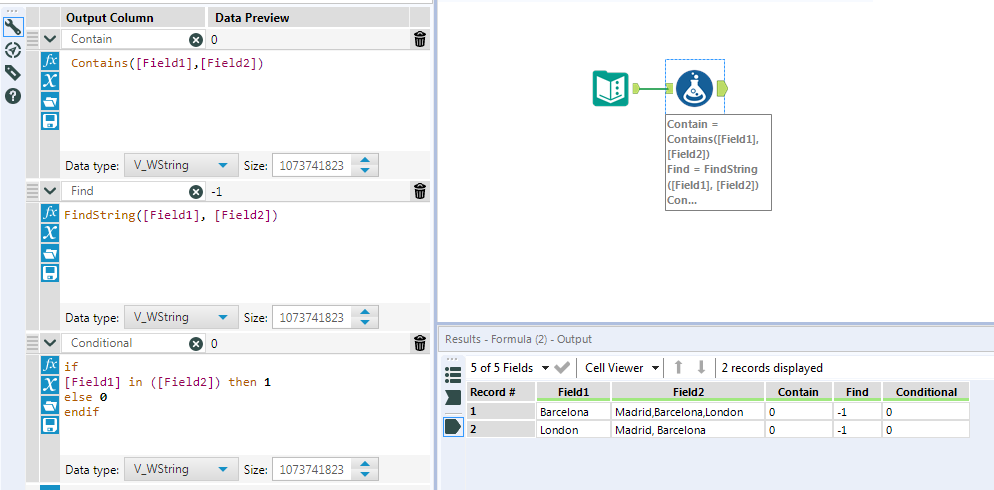This screenshot has height=490, width=994.
Task: Open saved expressions folder for Conditional expression
Action: [50, 405]
